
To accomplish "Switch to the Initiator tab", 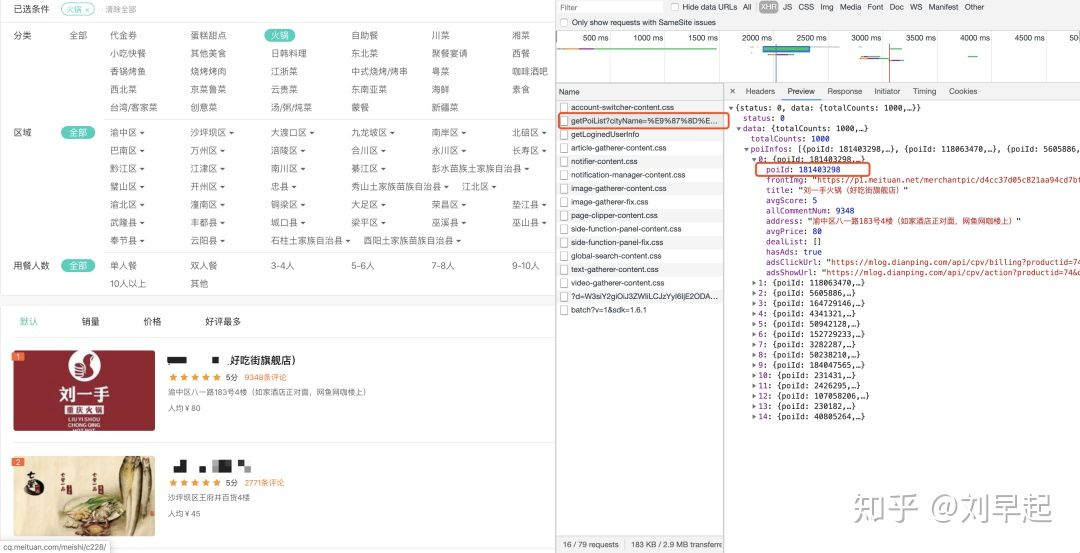I will tap(887, 91).
